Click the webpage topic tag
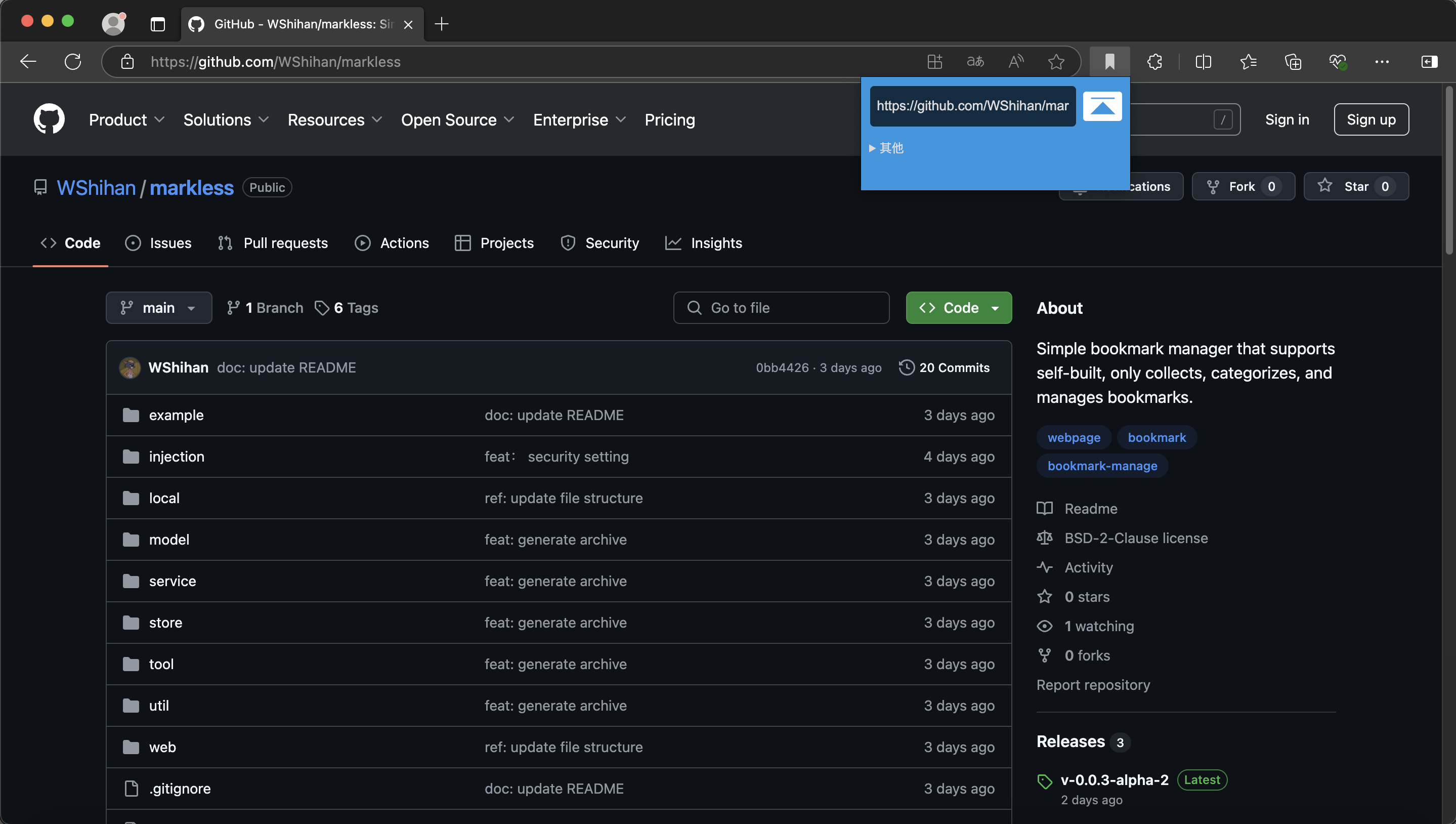1456x824 pixels. (x=1074, y=437)
